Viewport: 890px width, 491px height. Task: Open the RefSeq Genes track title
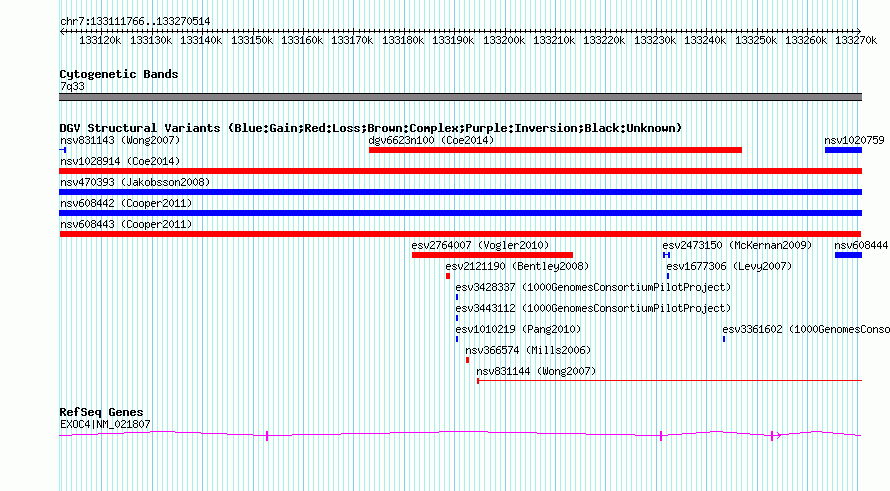pos(101,412)
